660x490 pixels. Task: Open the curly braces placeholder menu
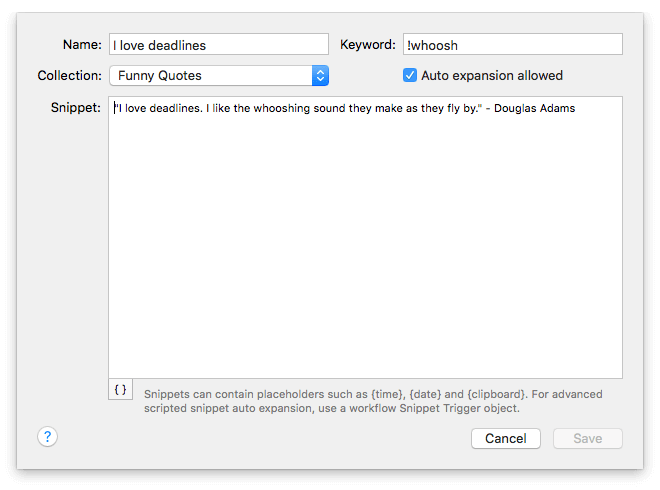pos(120,390)
